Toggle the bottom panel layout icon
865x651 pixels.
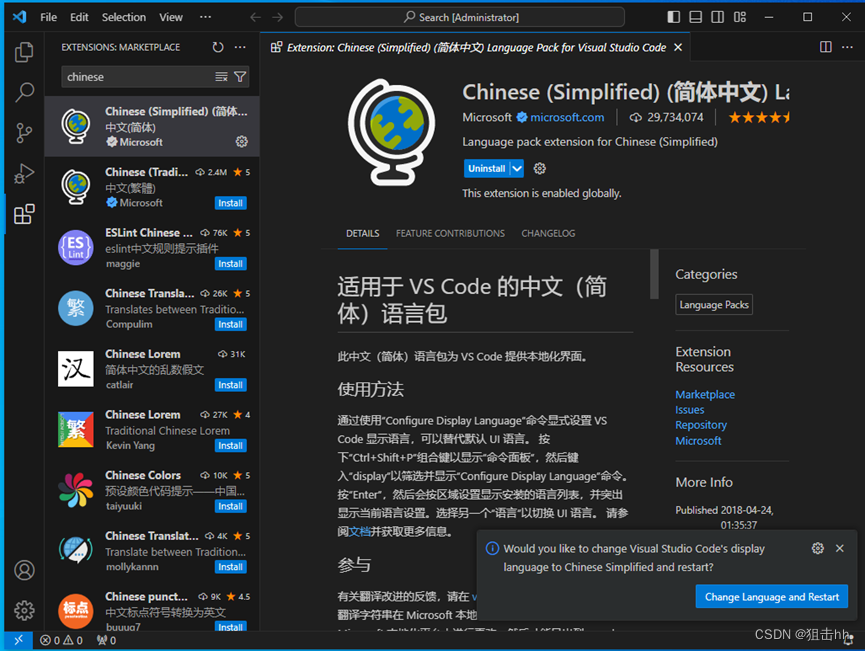coord(696,17)
